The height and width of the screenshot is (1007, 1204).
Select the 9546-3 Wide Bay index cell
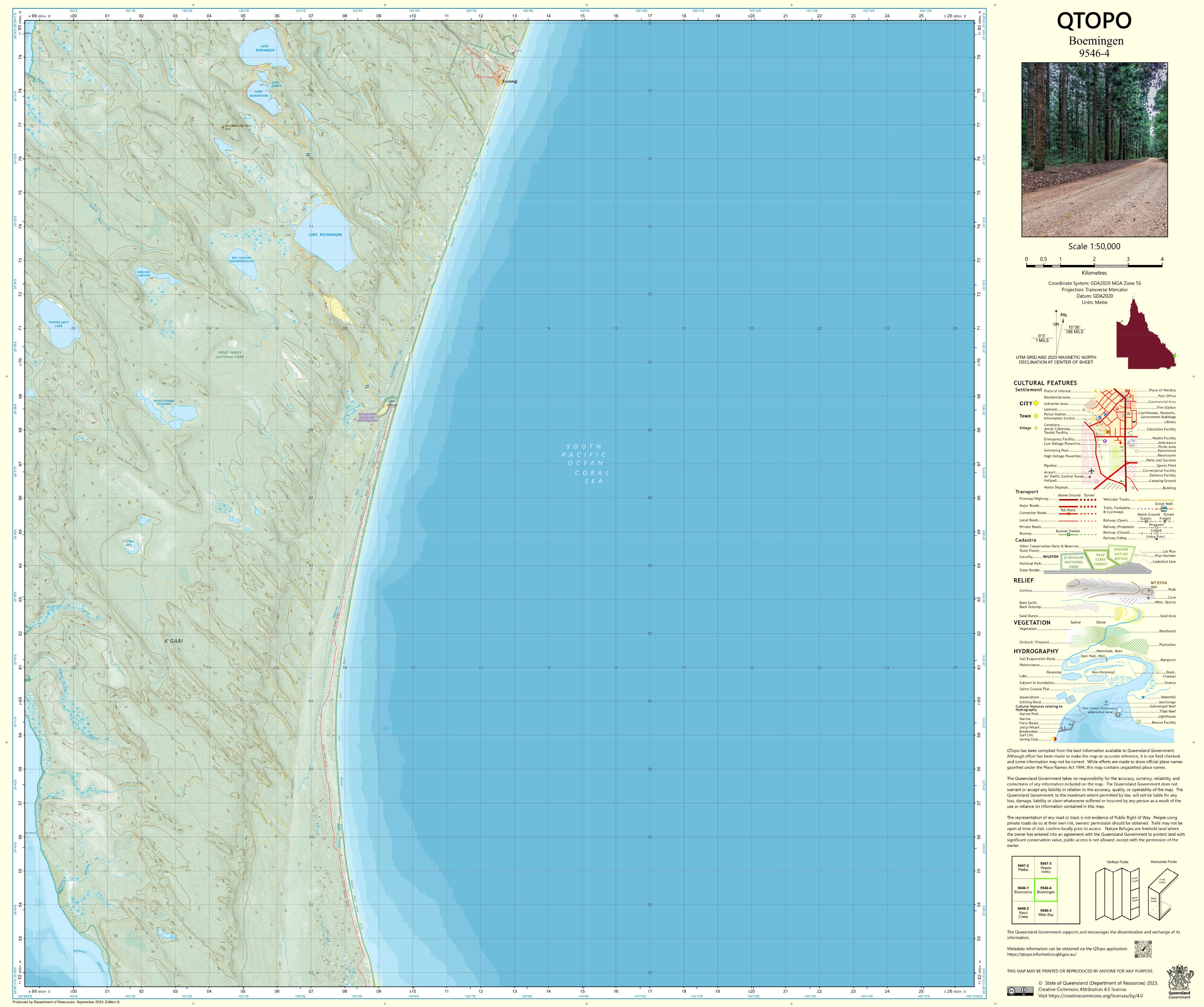1046,913
